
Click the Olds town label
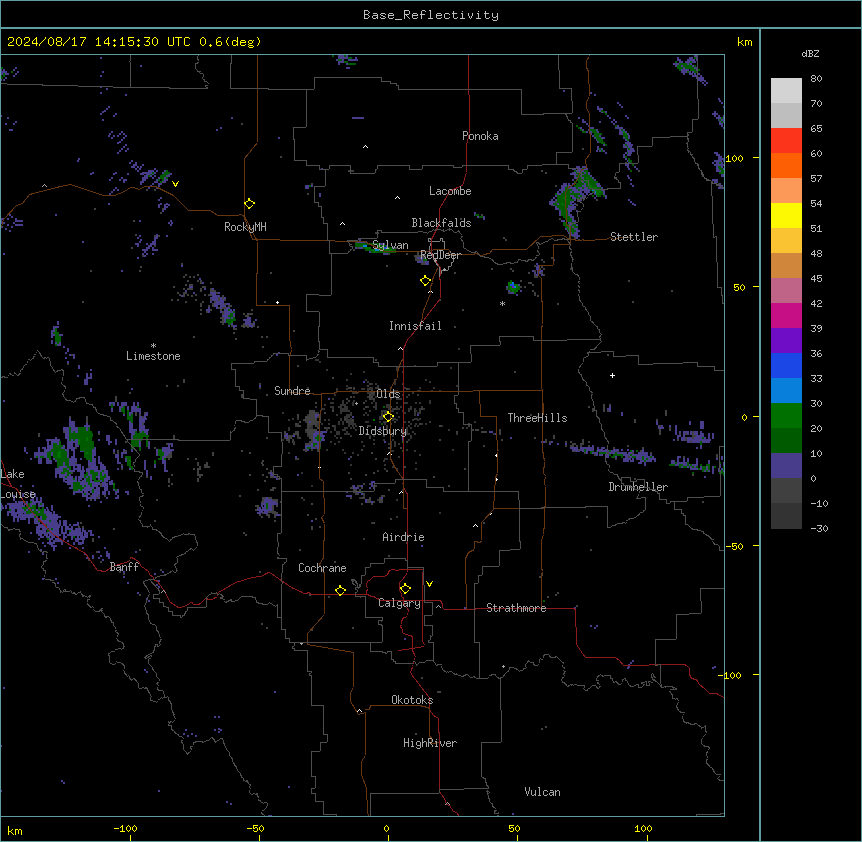(x=388, y=394)
